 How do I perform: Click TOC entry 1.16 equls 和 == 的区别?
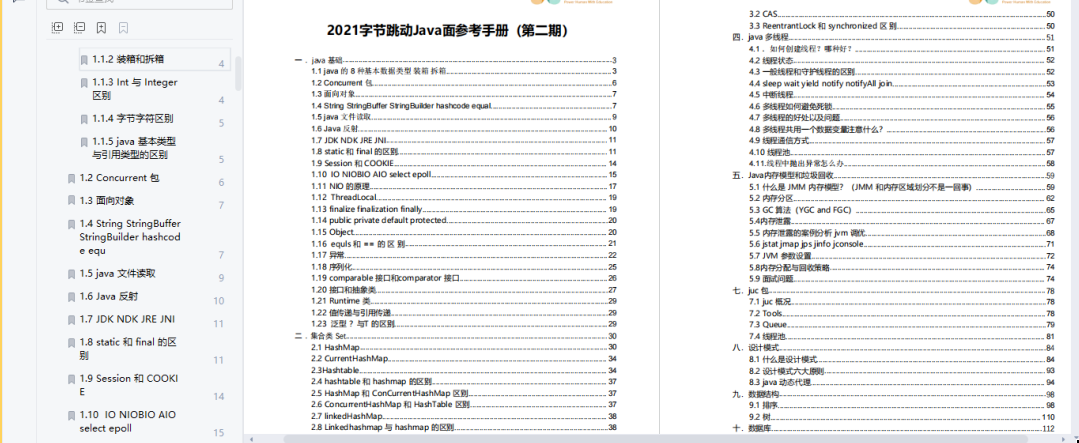pyautogui.click(x=357, y=244)
